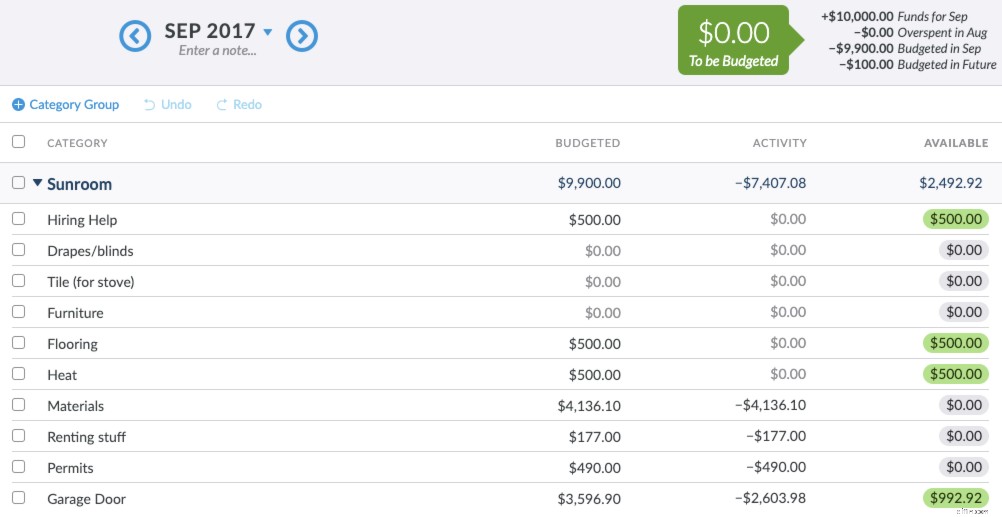Click the Undo arrow icon
This screenshot has width=1002, height=517.
[150, 105]
